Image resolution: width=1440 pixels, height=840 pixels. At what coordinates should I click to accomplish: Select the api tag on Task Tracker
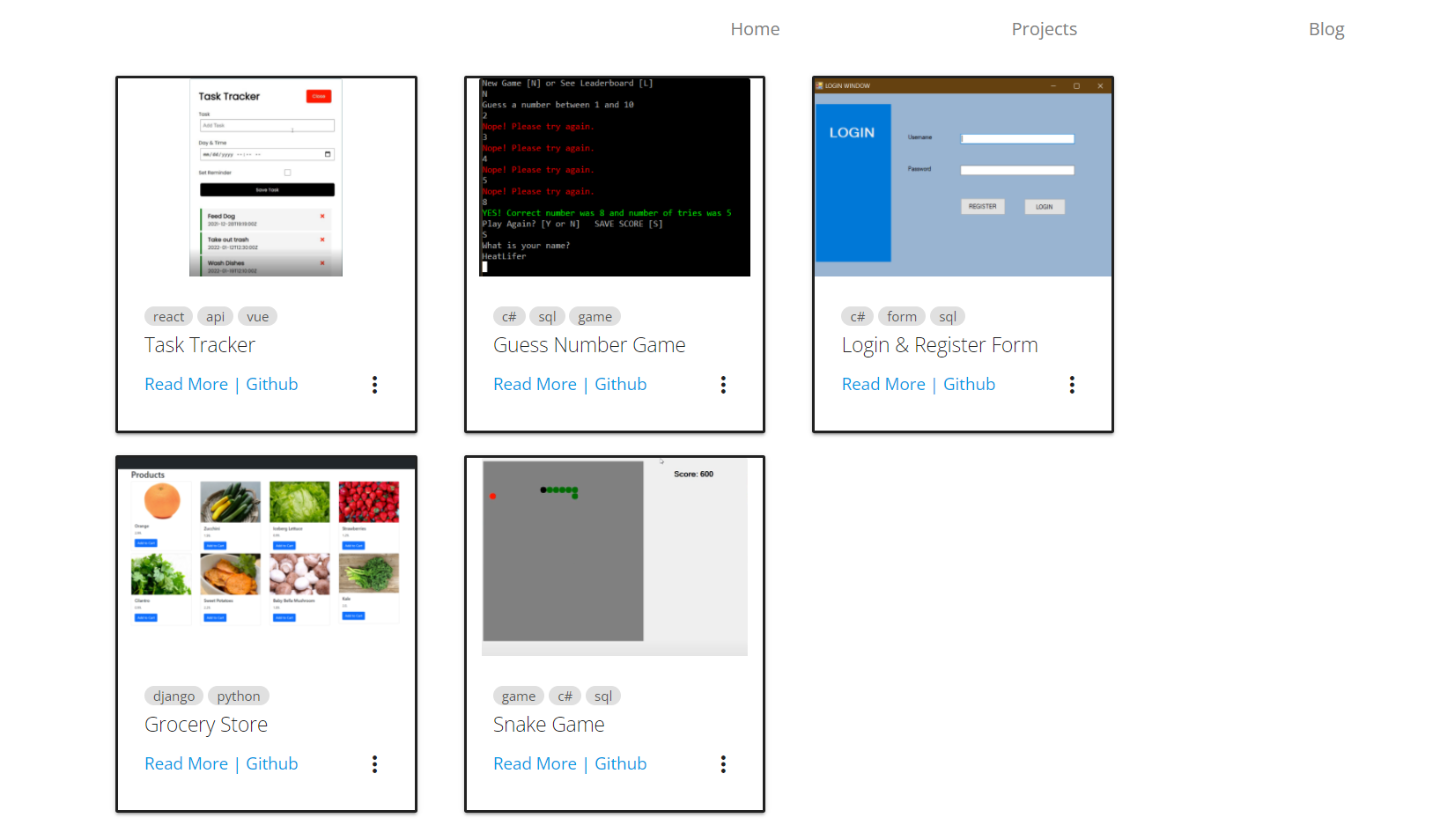[x=215, y=316]
